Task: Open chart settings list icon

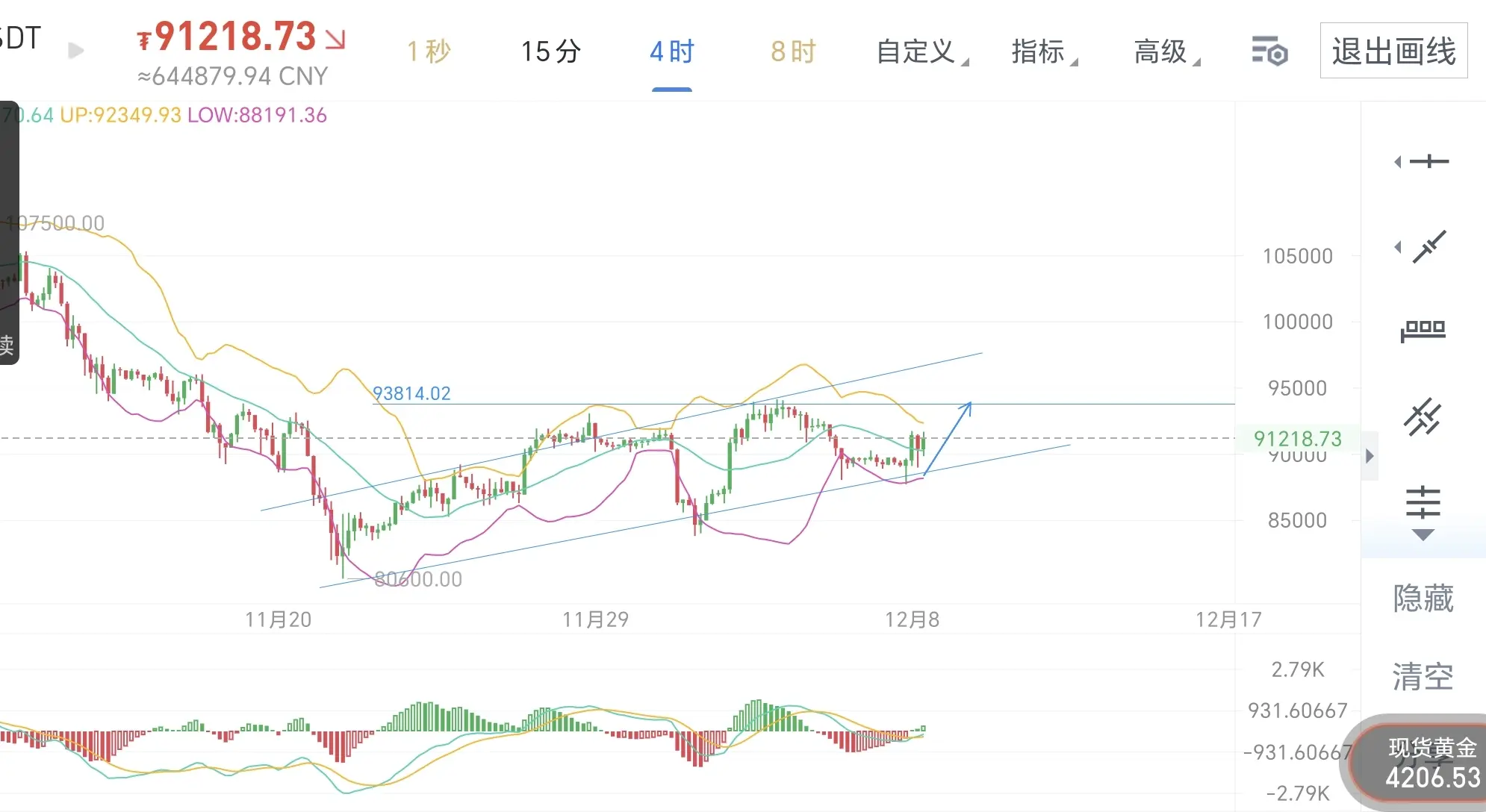Action: (1269, 52)
